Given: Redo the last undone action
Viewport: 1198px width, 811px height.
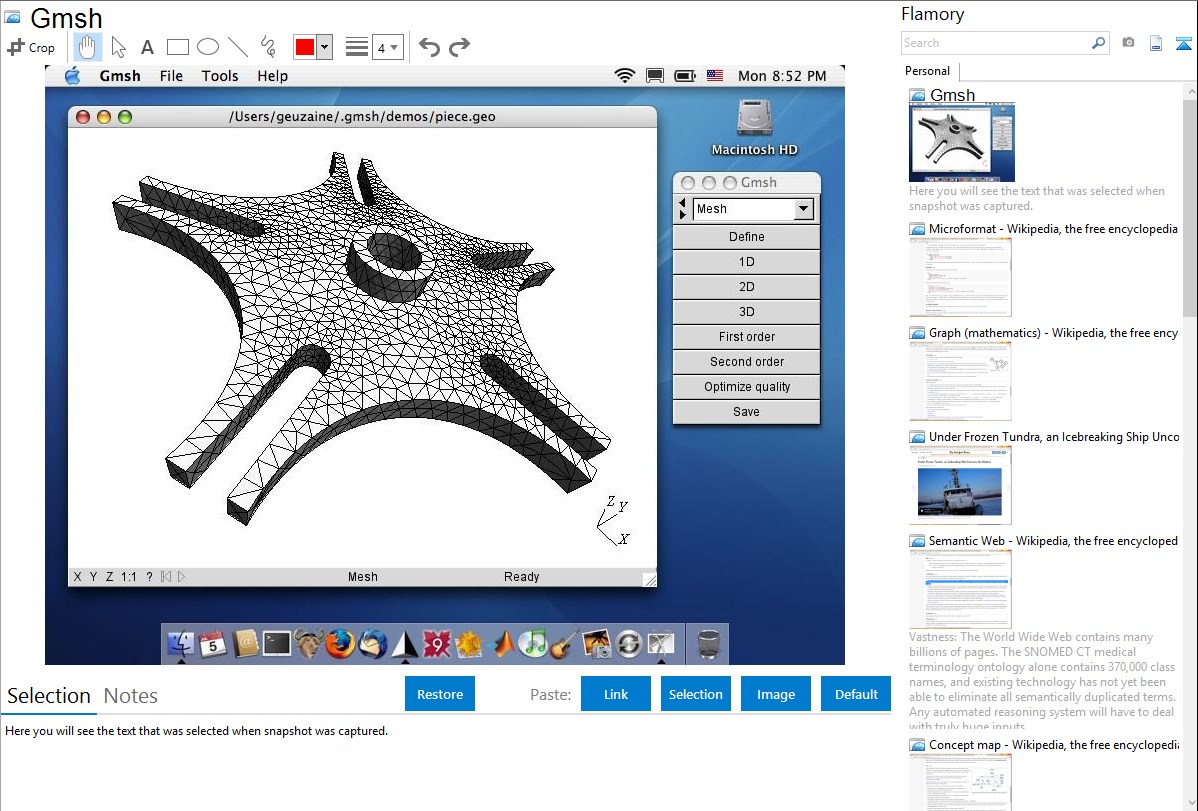Looking at the screenshot, I should (x=459, y=47).
